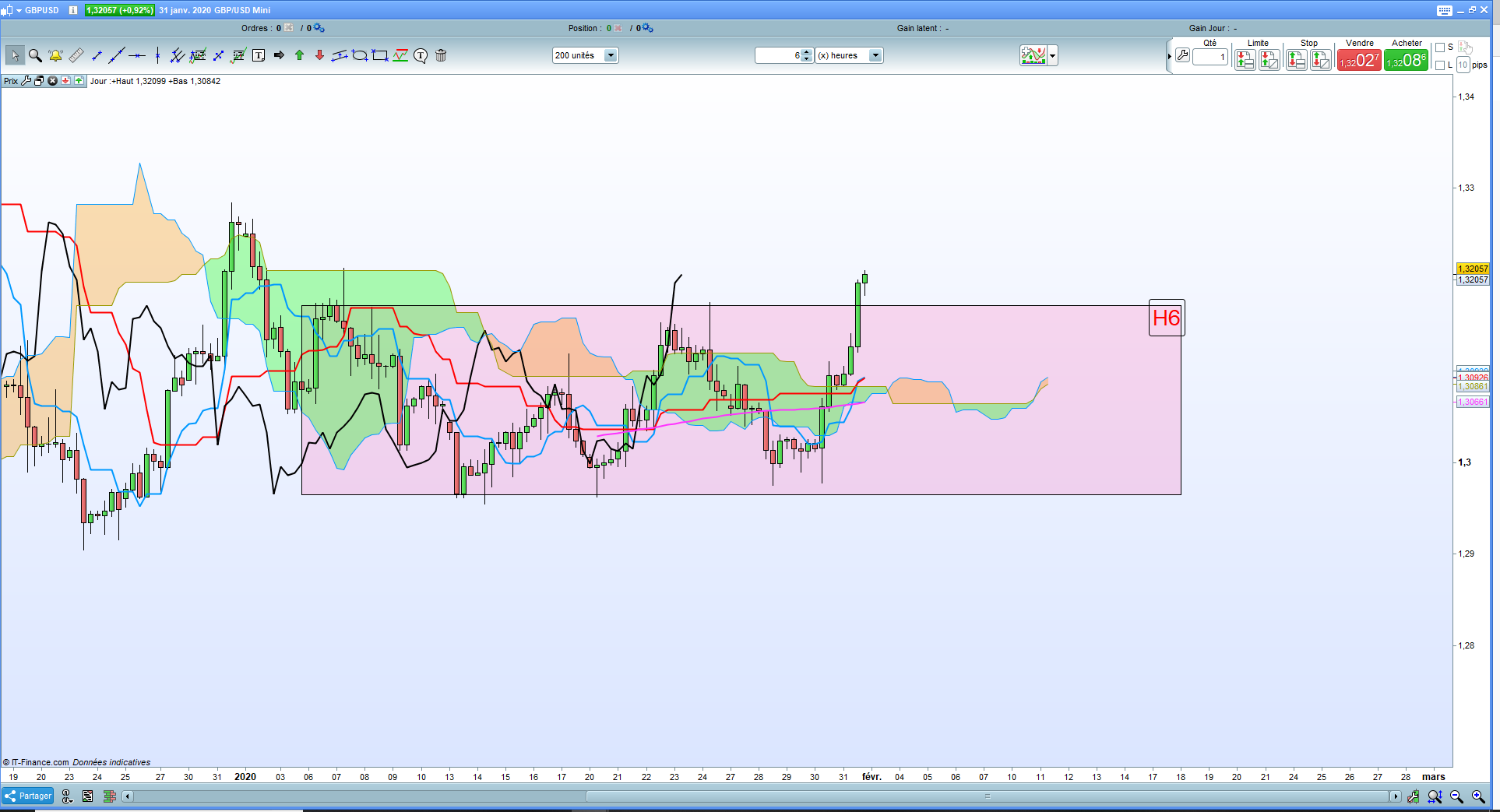Open instrument info icon beside GBPUSD

click(73, 10)
